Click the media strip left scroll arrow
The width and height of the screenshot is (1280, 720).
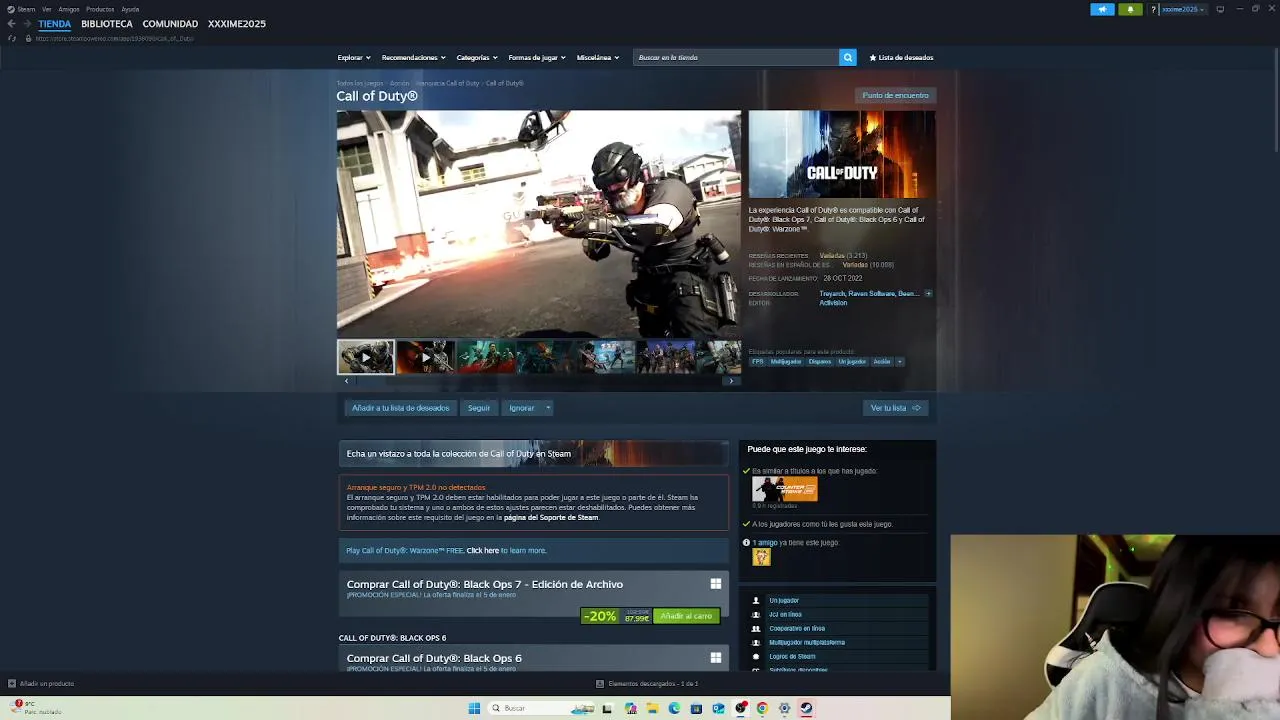pos(347,381)
